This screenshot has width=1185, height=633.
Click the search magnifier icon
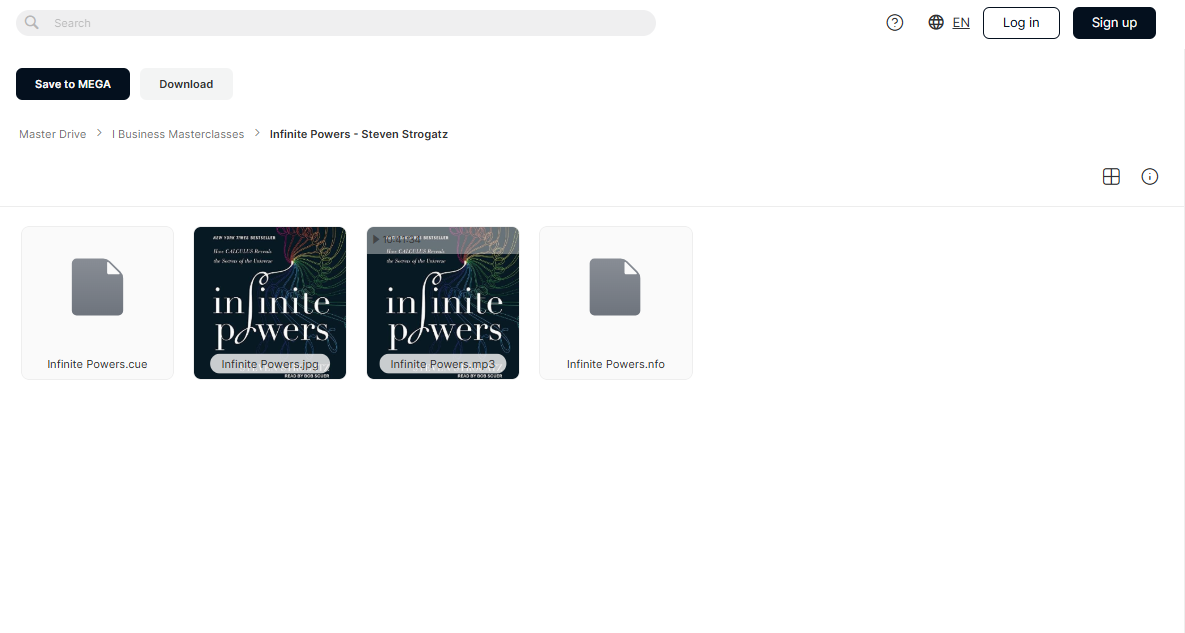[x=32, y=23]
